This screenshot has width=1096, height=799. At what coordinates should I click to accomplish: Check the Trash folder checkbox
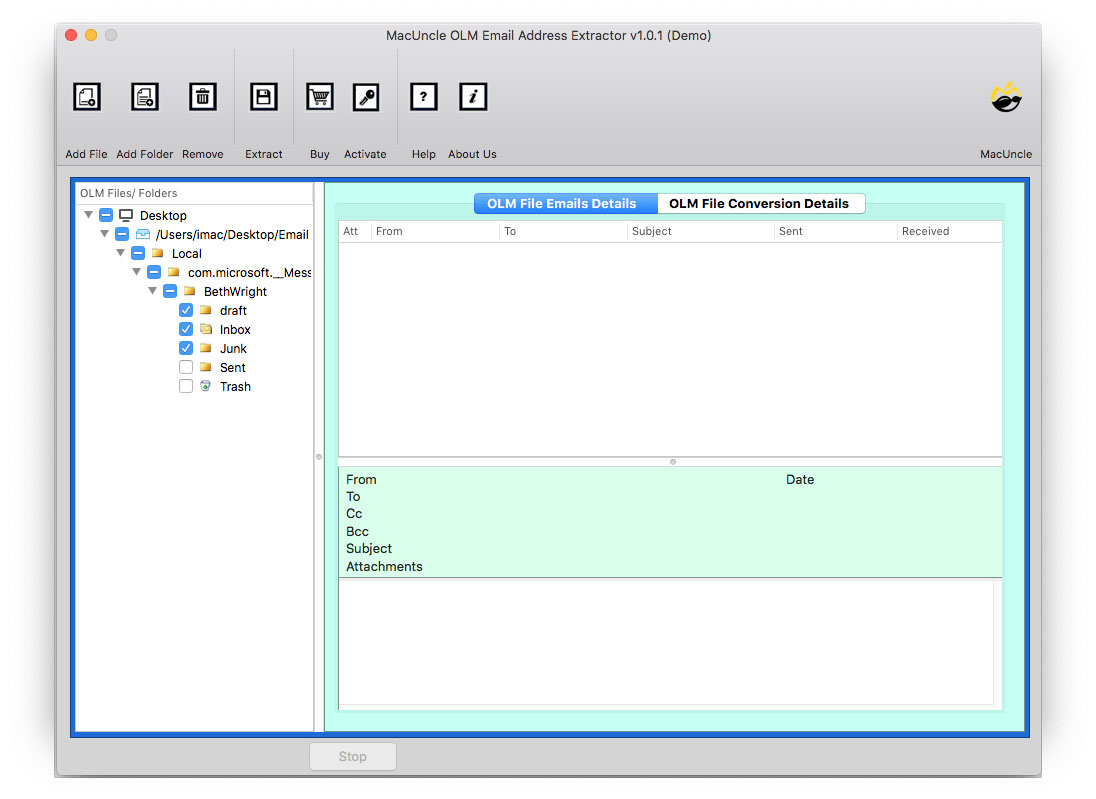(x=186, y=386)
